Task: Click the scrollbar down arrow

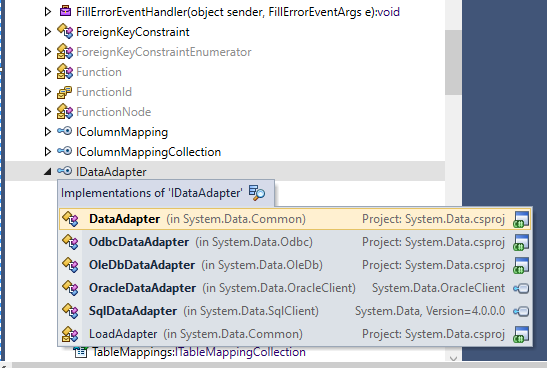Action: 453,358
